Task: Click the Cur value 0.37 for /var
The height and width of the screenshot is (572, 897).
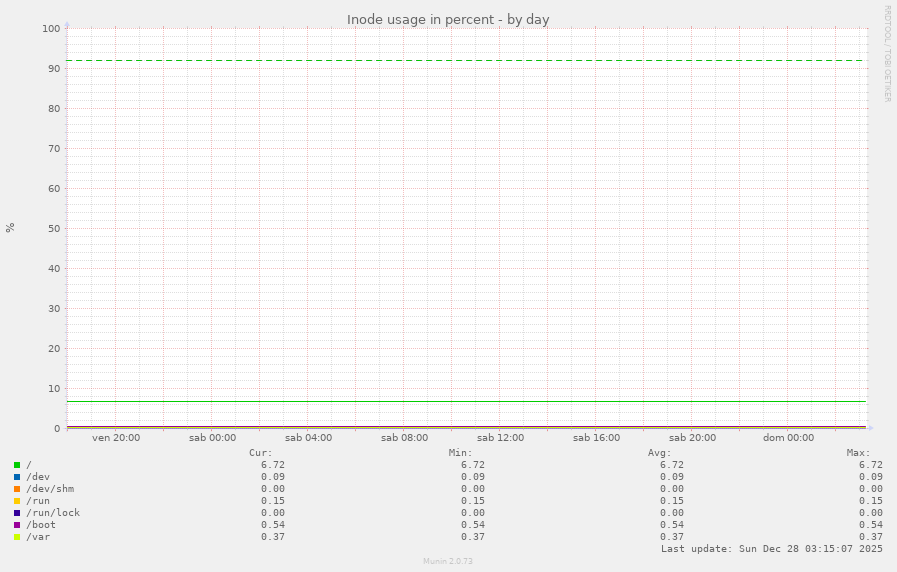Action: tap(273, 537)
